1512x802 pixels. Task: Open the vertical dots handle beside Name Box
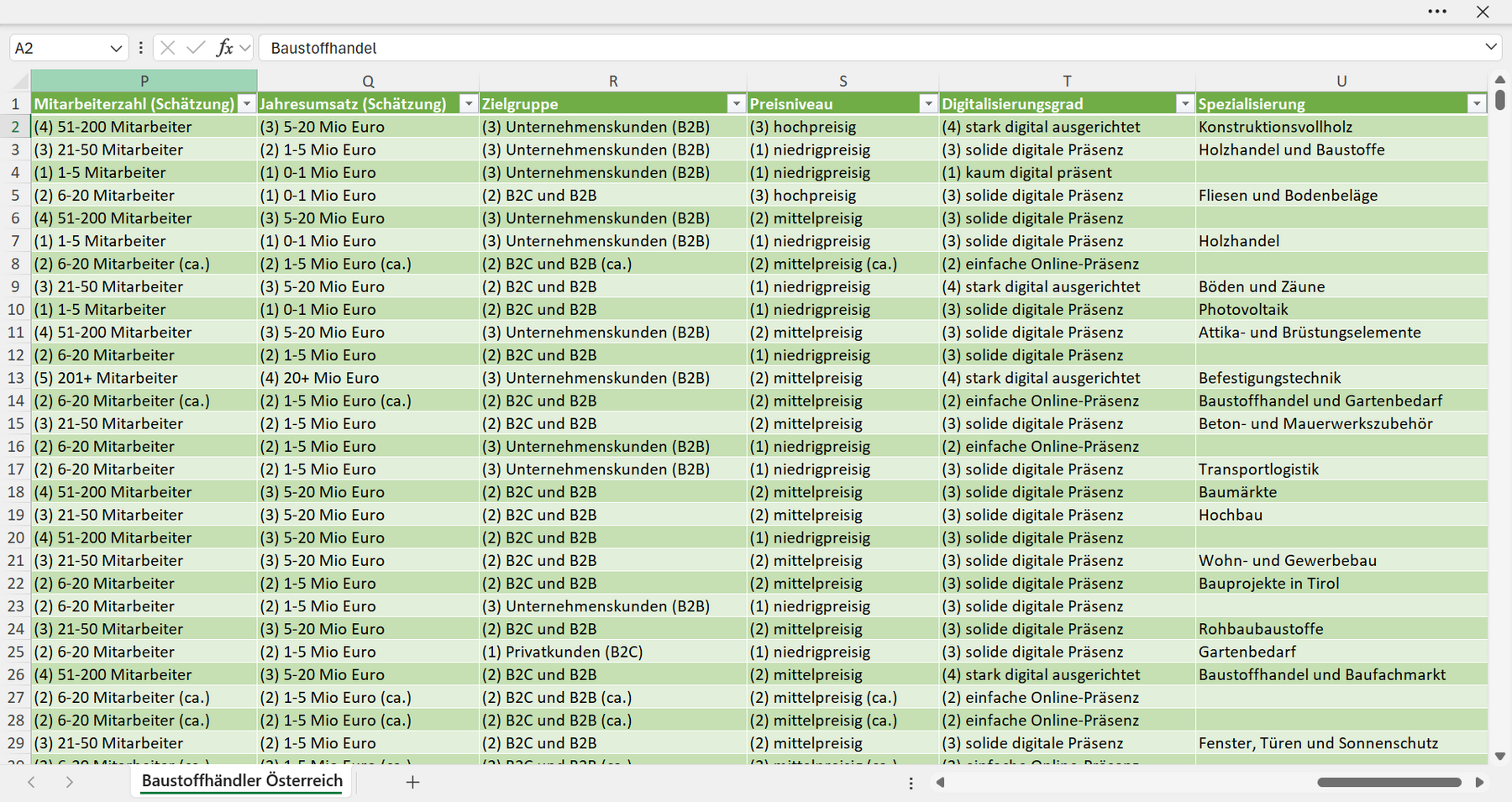pos(140,48)
